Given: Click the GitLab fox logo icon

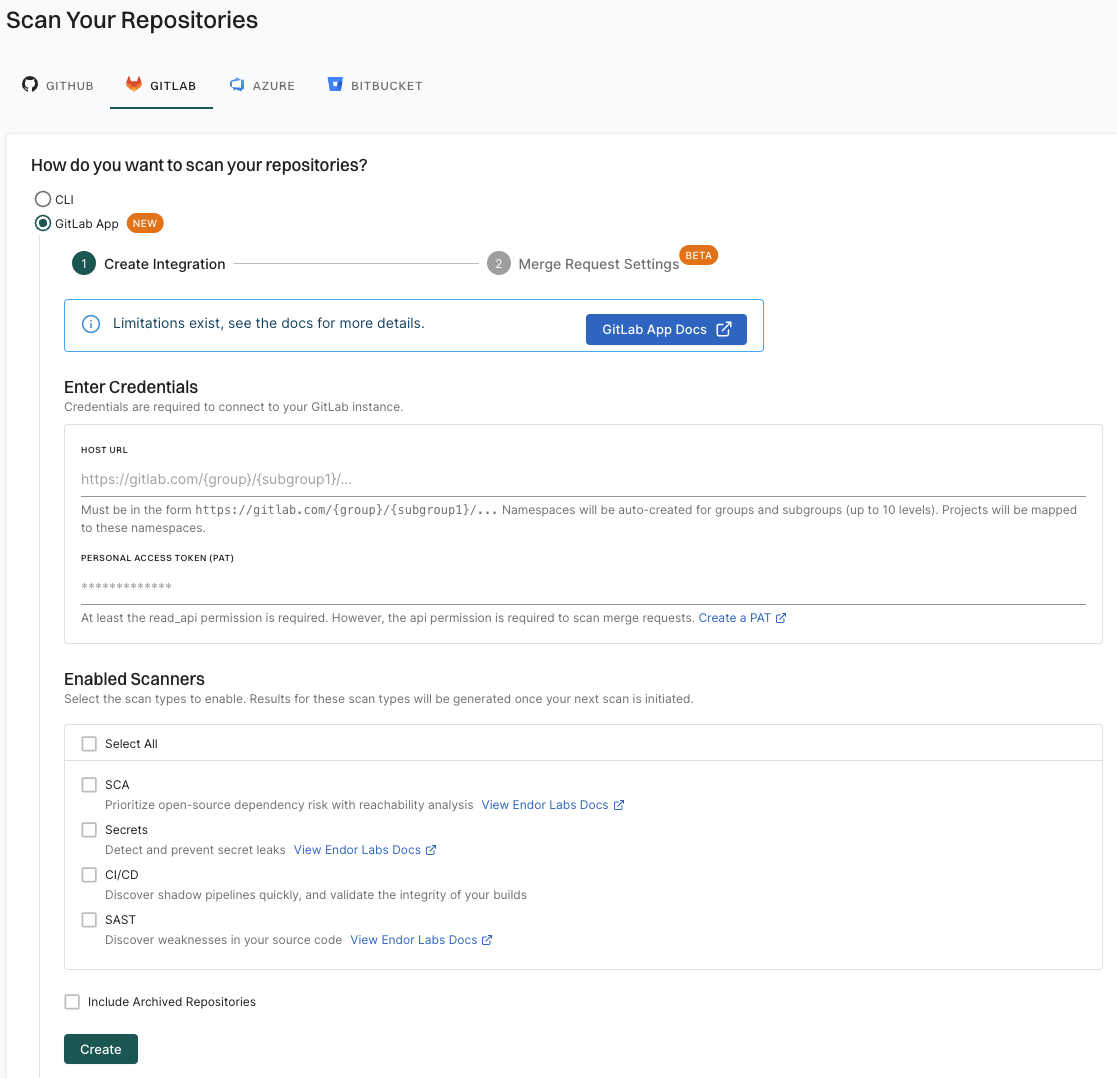Looking at the screenshot, I should 133,85.
